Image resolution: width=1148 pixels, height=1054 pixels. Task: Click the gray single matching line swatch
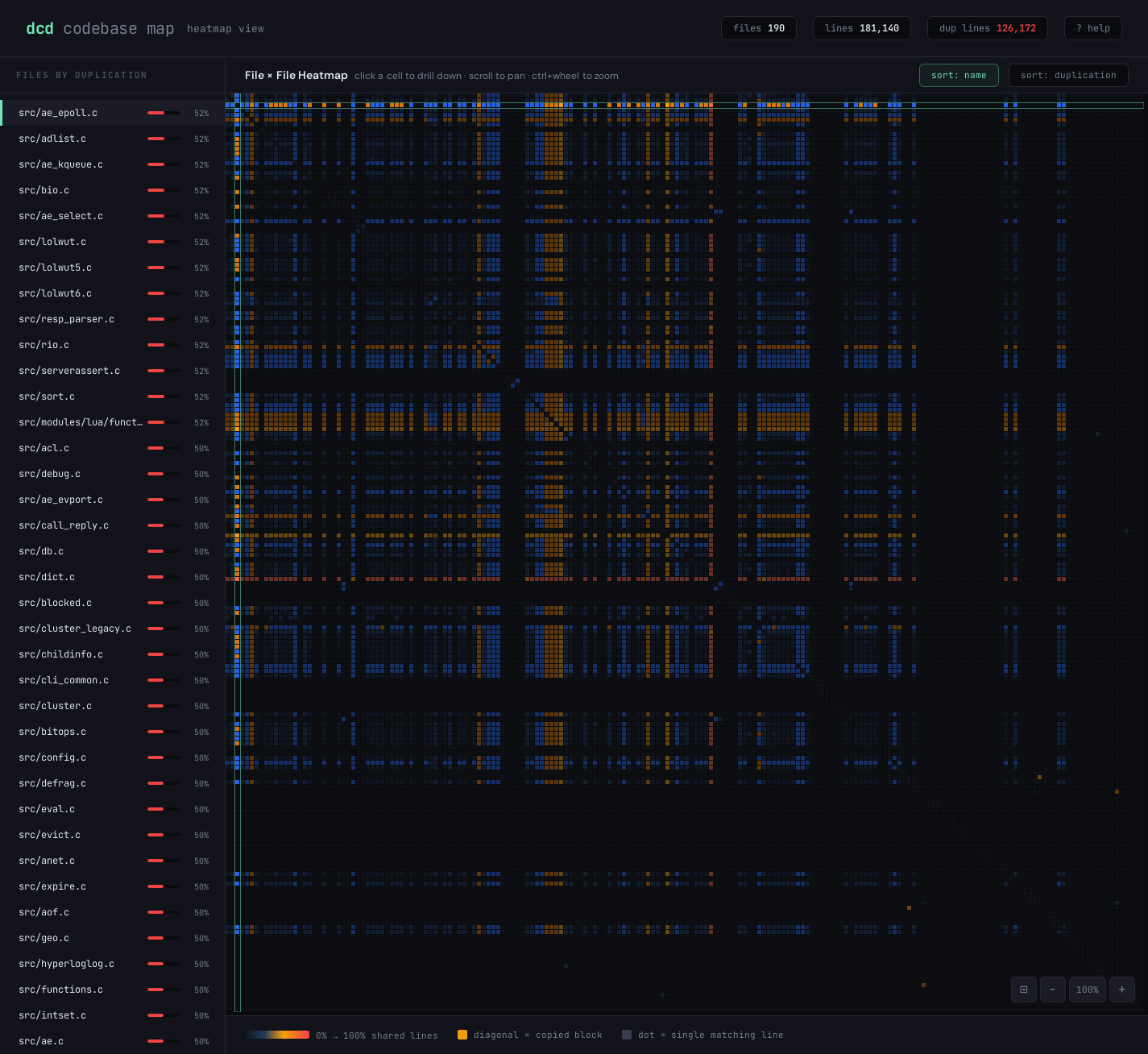click(627, 1035)
